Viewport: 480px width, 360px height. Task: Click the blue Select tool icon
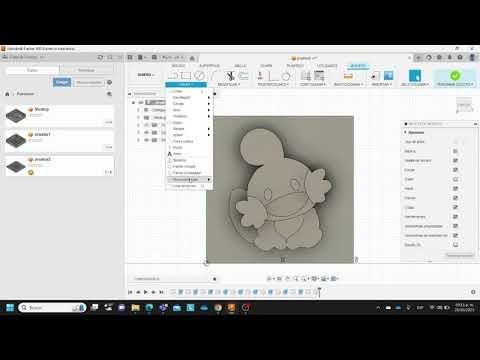(x=415, y=76)
